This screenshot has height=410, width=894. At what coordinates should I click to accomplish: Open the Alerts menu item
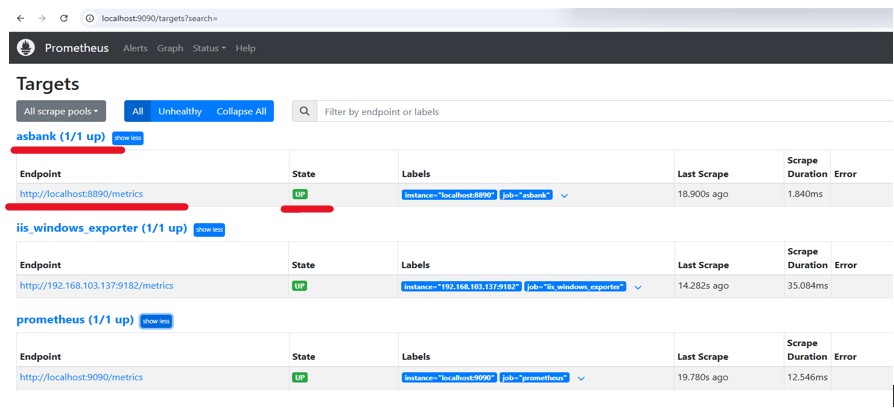(136, 48)
